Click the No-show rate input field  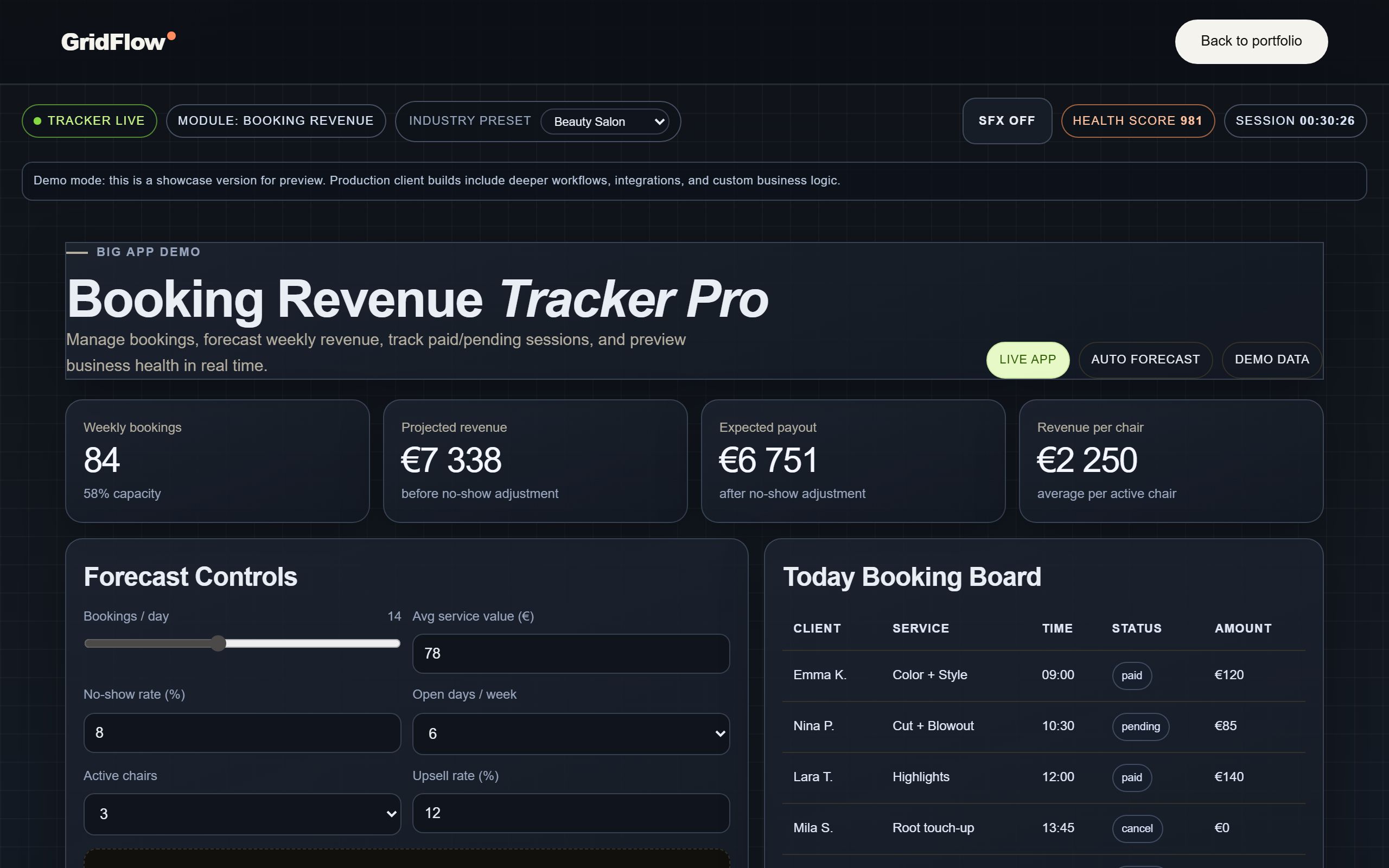(x=241, y=732)
